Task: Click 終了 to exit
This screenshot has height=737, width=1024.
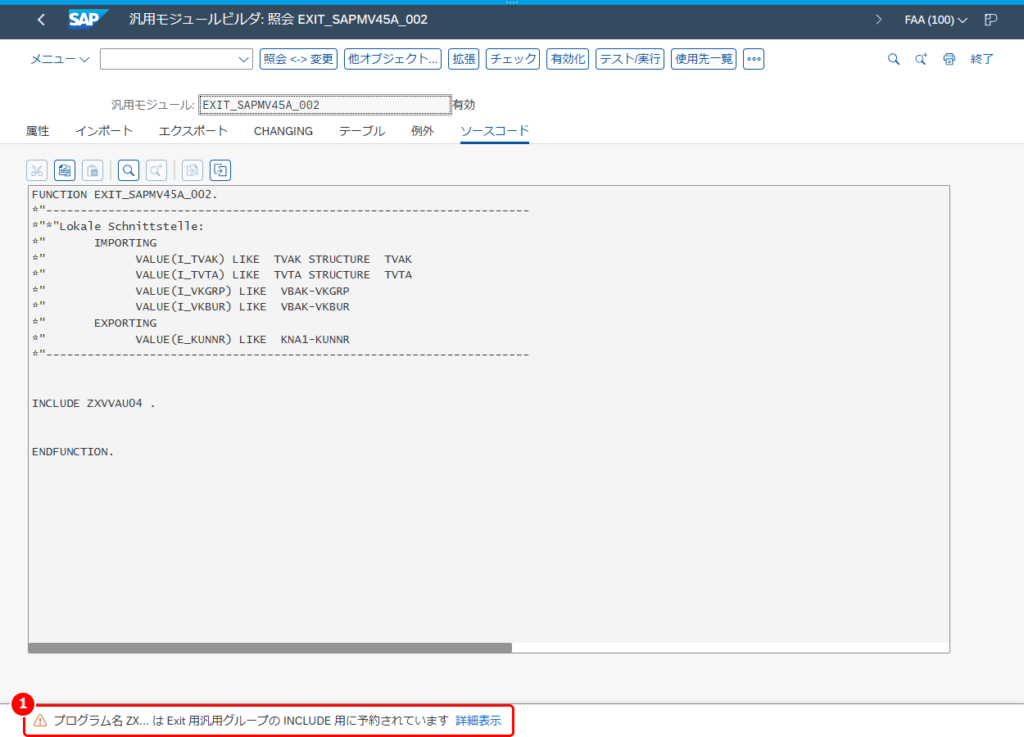Action: (982, 59)
